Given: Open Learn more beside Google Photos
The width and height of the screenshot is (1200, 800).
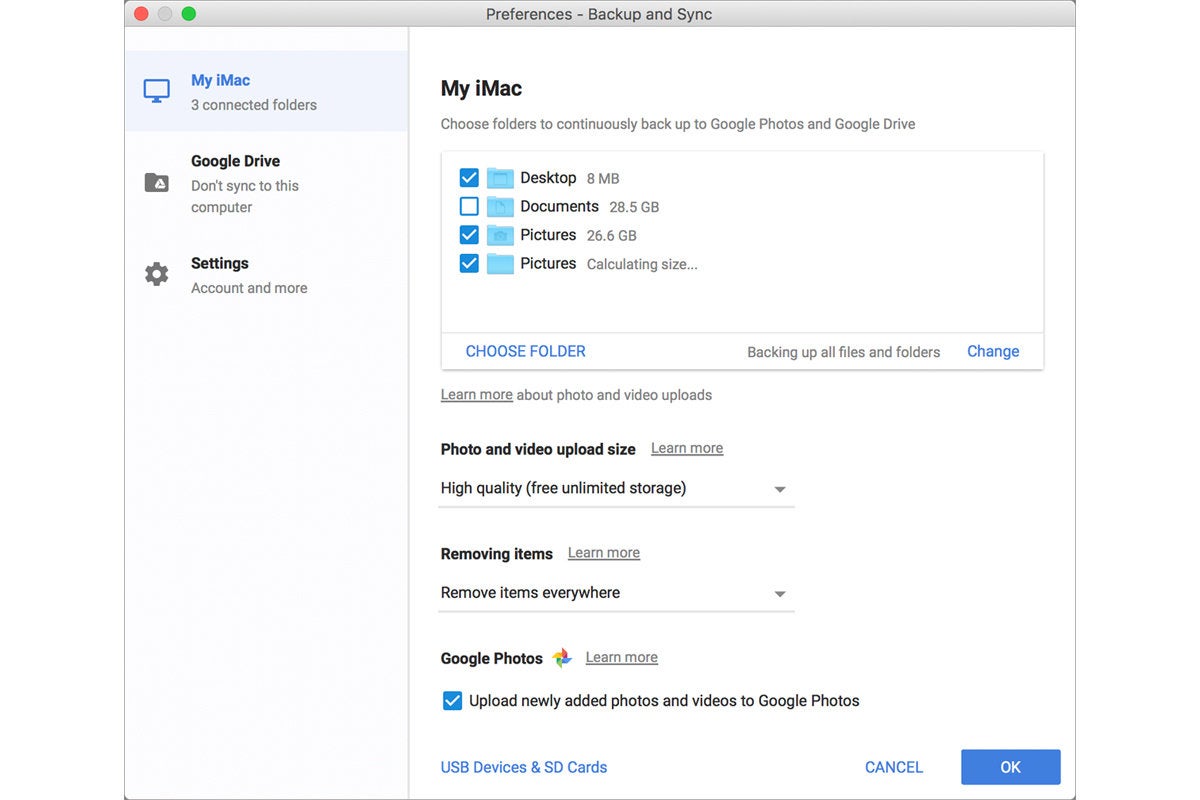Looking at the screenshot, I should click(x=622, y=658).
